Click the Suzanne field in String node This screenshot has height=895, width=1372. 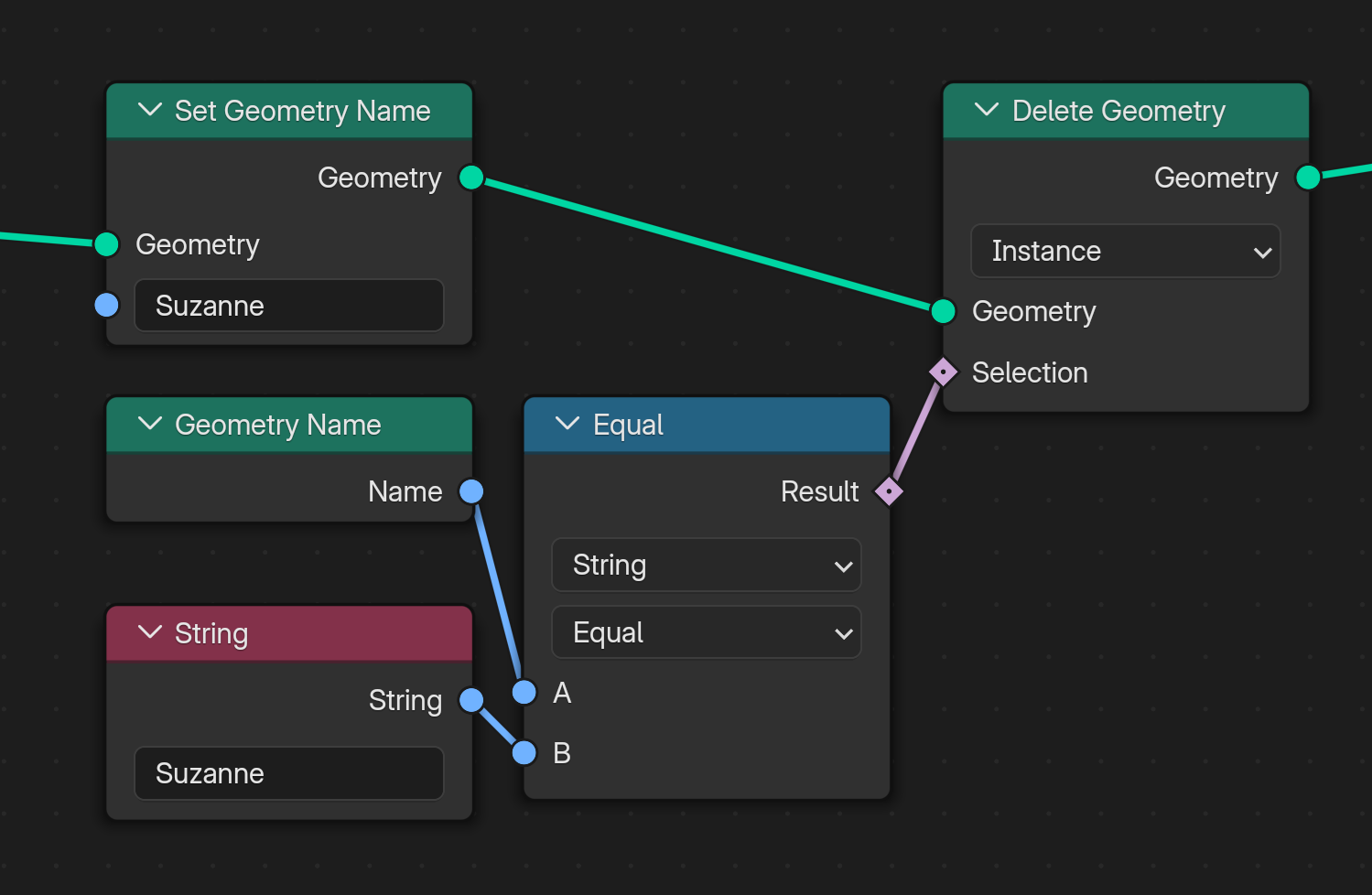click(x=289, y=773)
